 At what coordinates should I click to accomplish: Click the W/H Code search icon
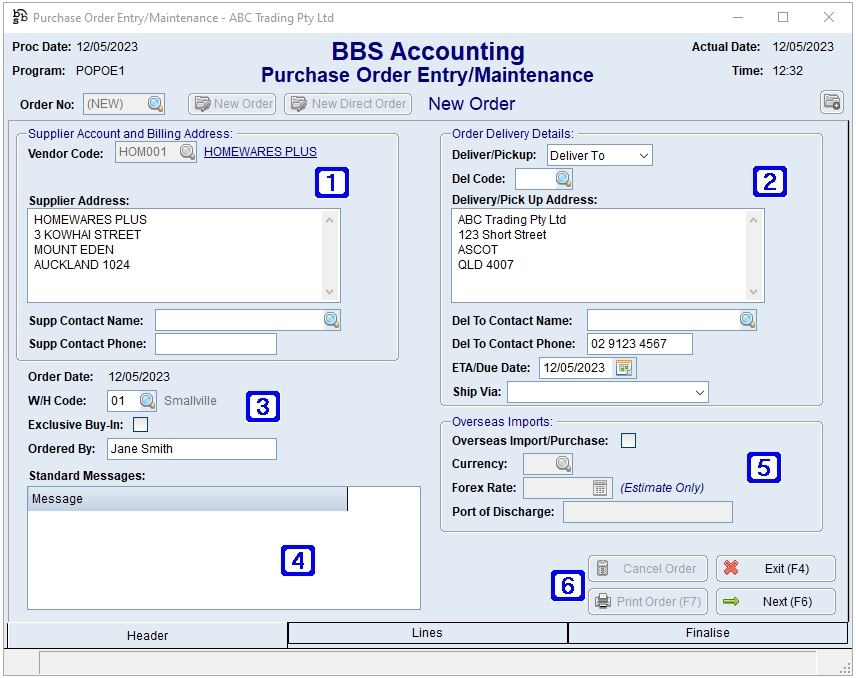click(x=147, y=401)
